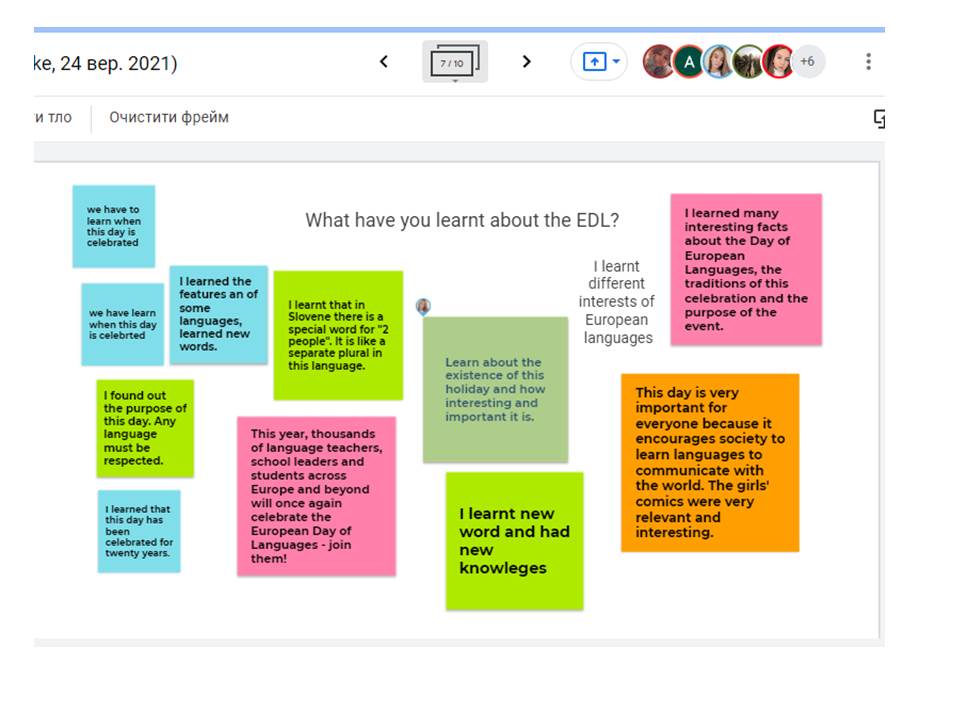The height and width of the screenshot is (720, 960).
Task: Click the partially visible 'тло' background button
Action: point(54,117)
